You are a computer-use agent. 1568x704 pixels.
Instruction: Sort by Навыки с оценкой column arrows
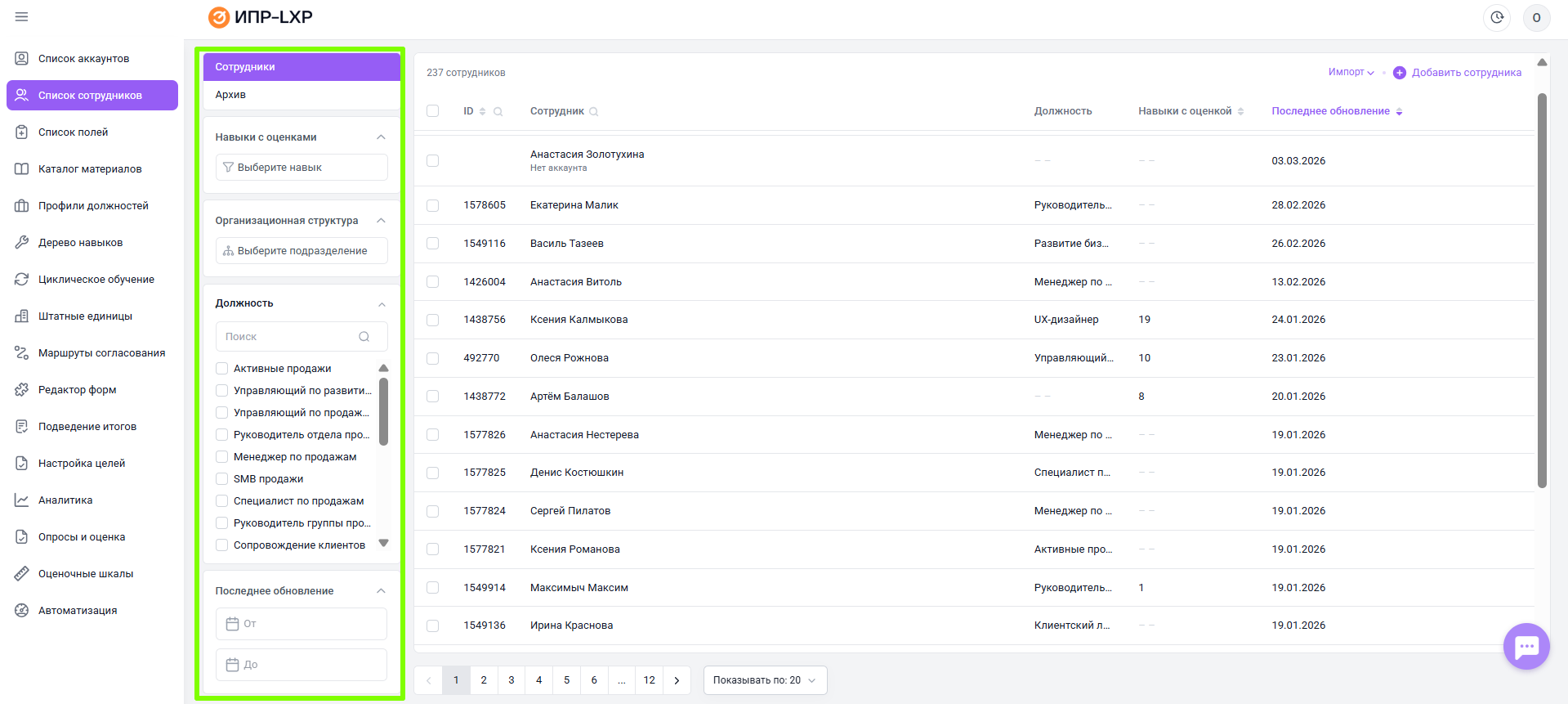click(1241, 111)
